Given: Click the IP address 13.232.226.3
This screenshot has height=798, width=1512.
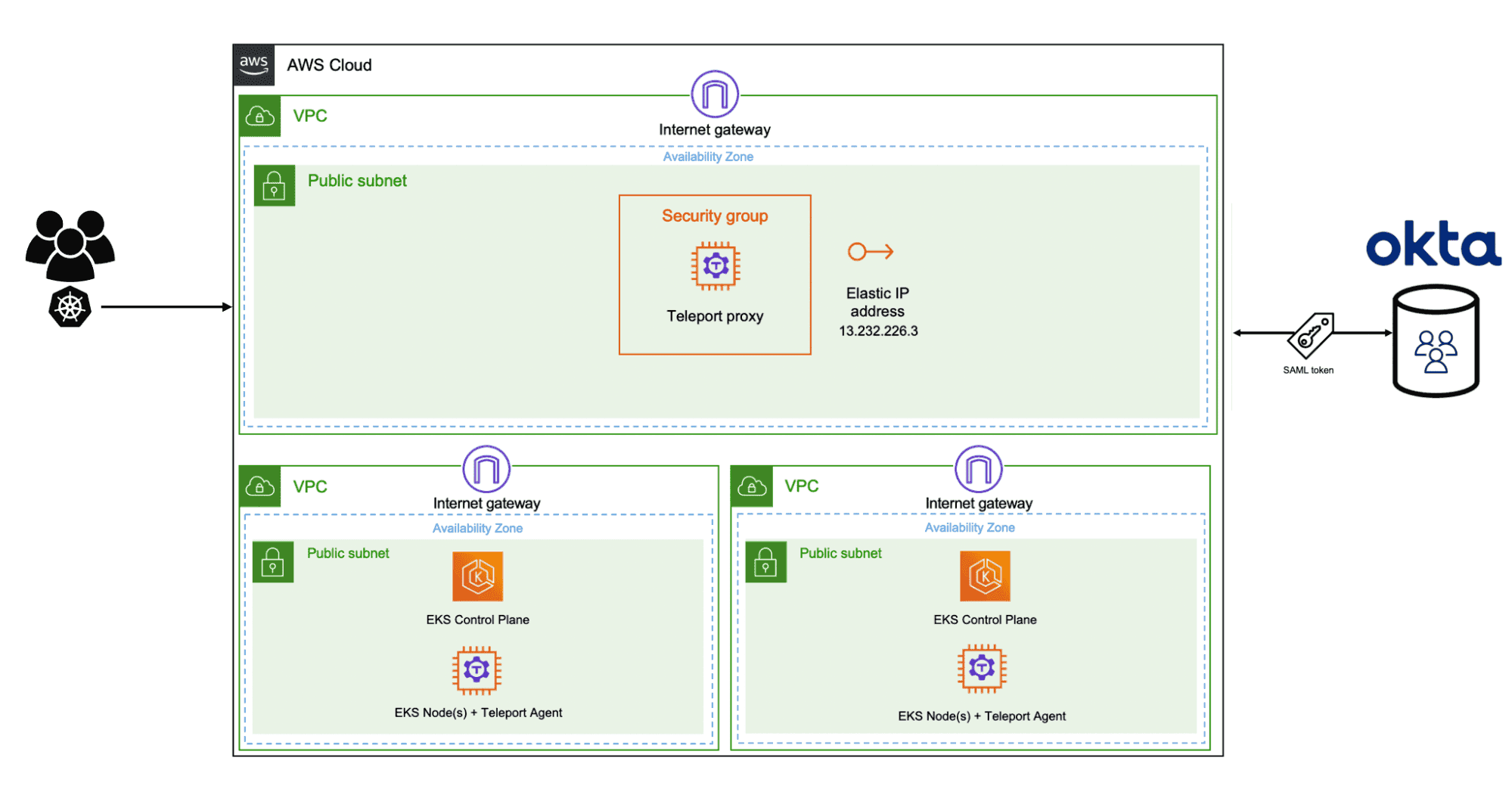Looking at the screenshot, I should tap(878, 331).
